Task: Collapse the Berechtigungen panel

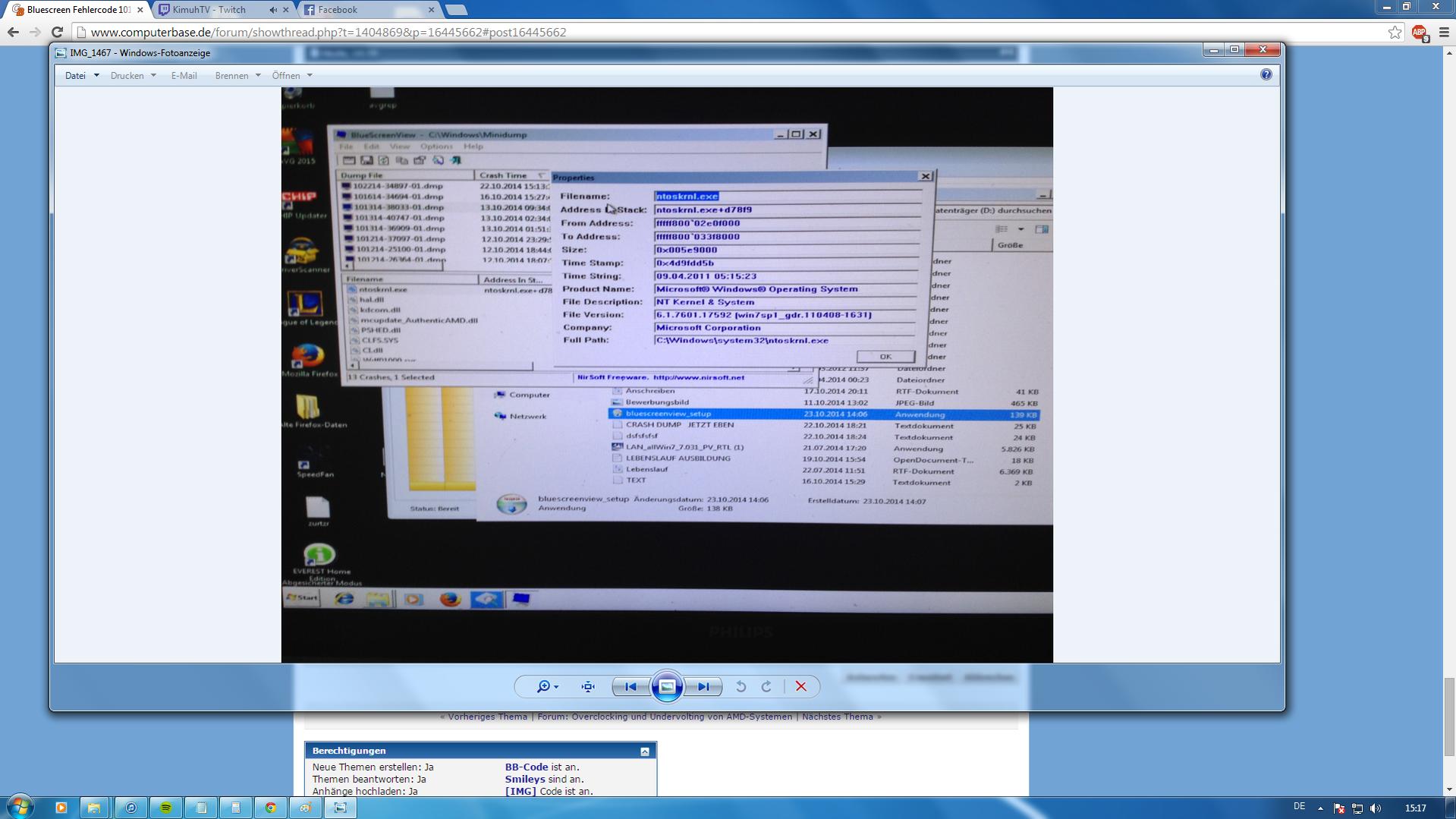Action: pos(645,751)
